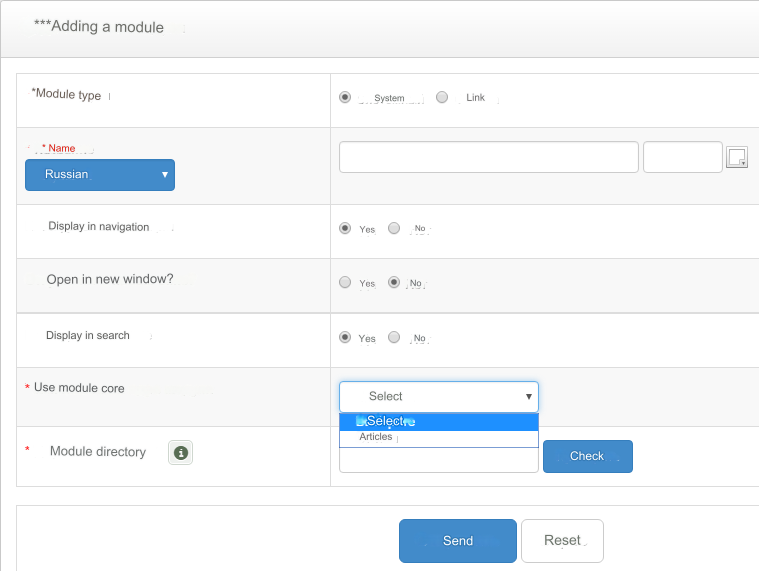Focus the wide Name text field
Screen dimensions: 759x571
pyautogui.click(x=488, y=157)
